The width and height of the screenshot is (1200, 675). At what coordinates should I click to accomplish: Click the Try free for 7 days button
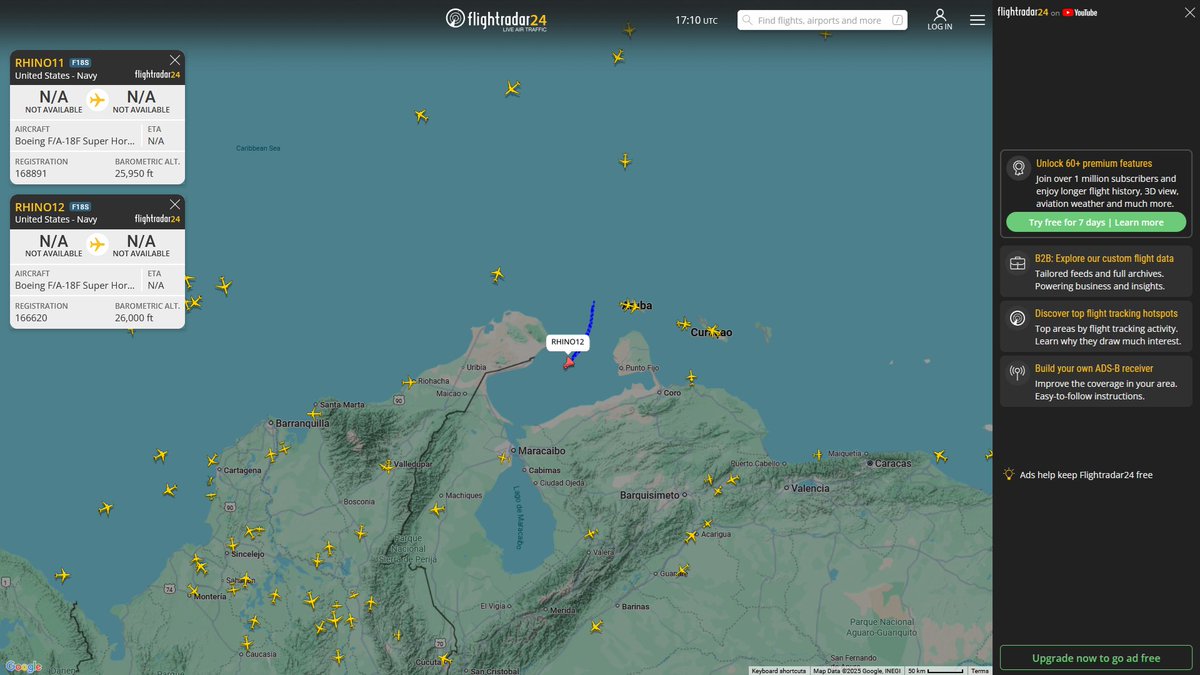(1095, 221)
